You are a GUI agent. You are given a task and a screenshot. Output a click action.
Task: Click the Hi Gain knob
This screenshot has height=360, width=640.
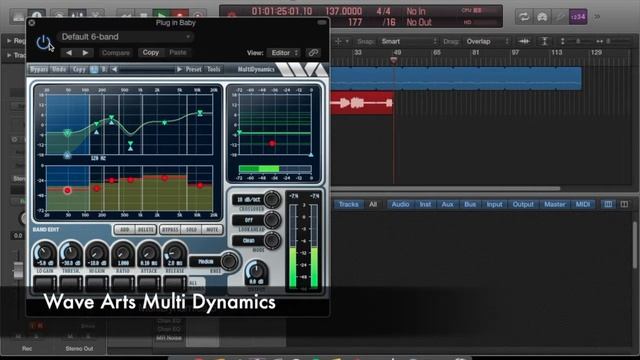[97, 253]
